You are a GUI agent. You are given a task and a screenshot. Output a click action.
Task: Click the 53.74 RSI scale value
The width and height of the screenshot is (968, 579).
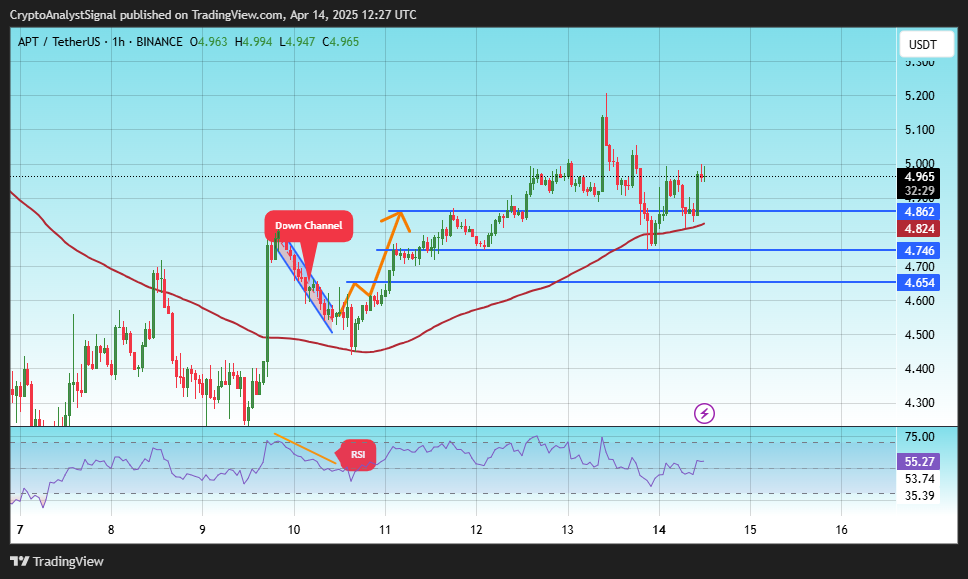919,478
